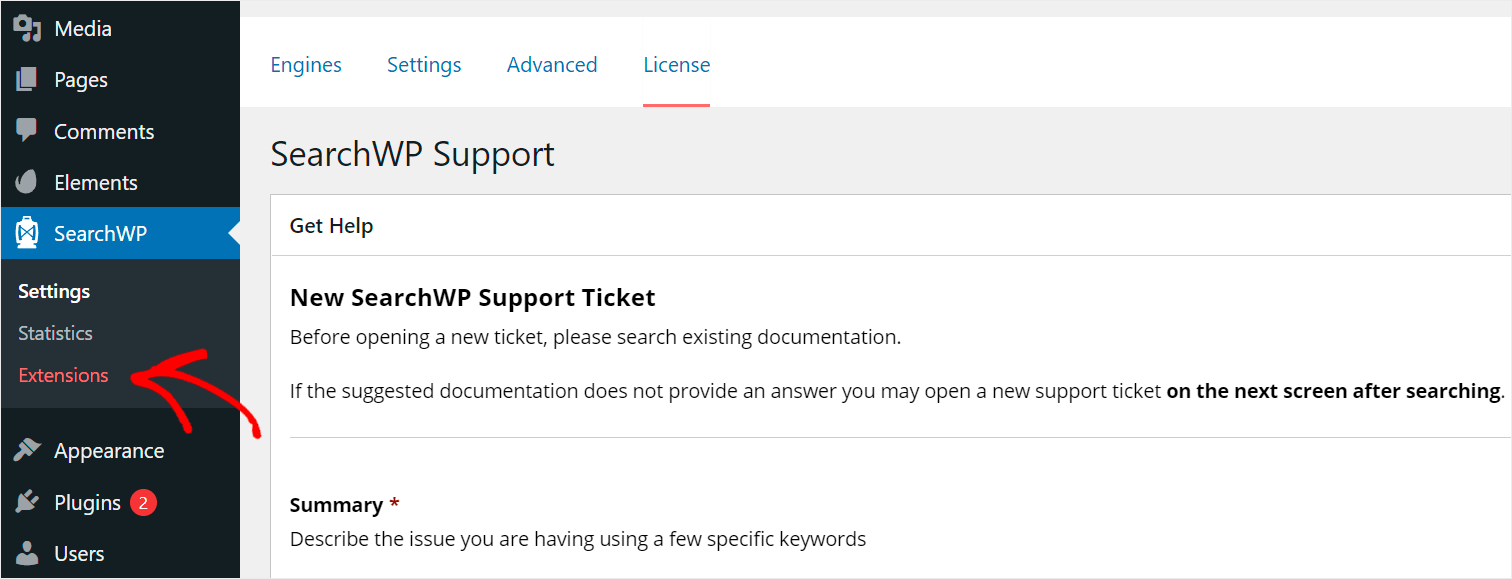Select the License tab
1512x579 pixels.
click(677, 65)
